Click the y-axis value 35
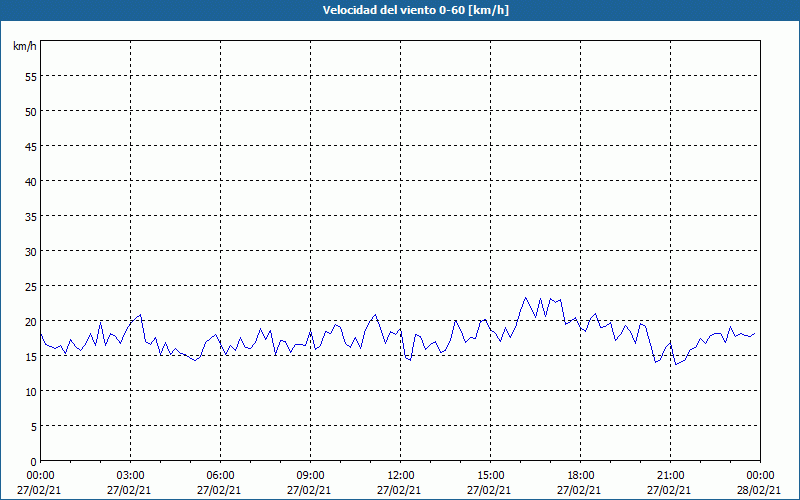The image size is (800, 500). tap(31, 216)
